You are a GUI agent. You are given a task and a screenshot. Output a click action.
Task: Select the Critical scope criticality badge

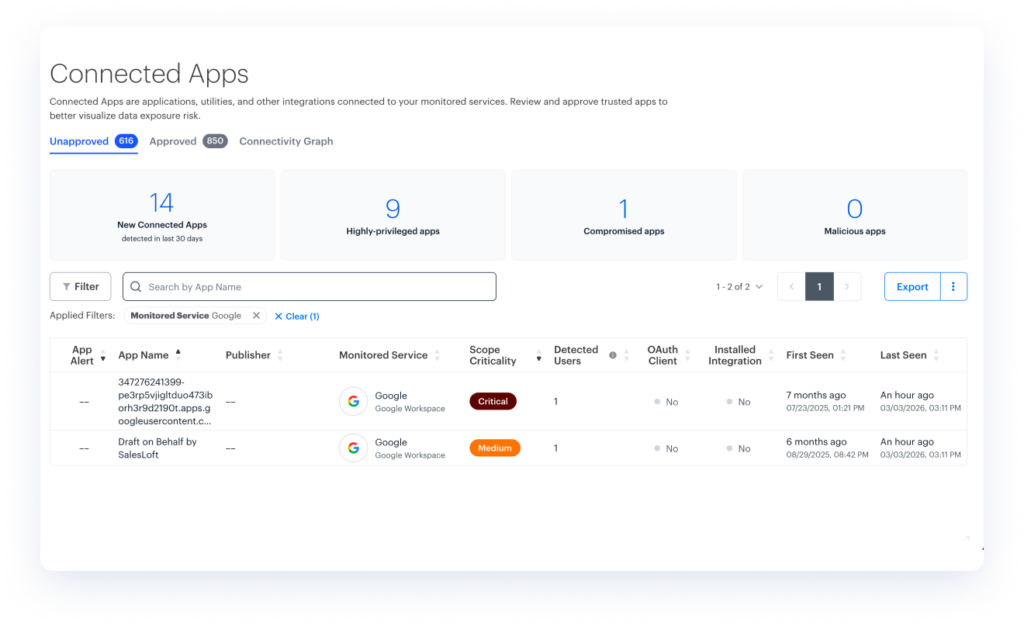coord(493,402)
